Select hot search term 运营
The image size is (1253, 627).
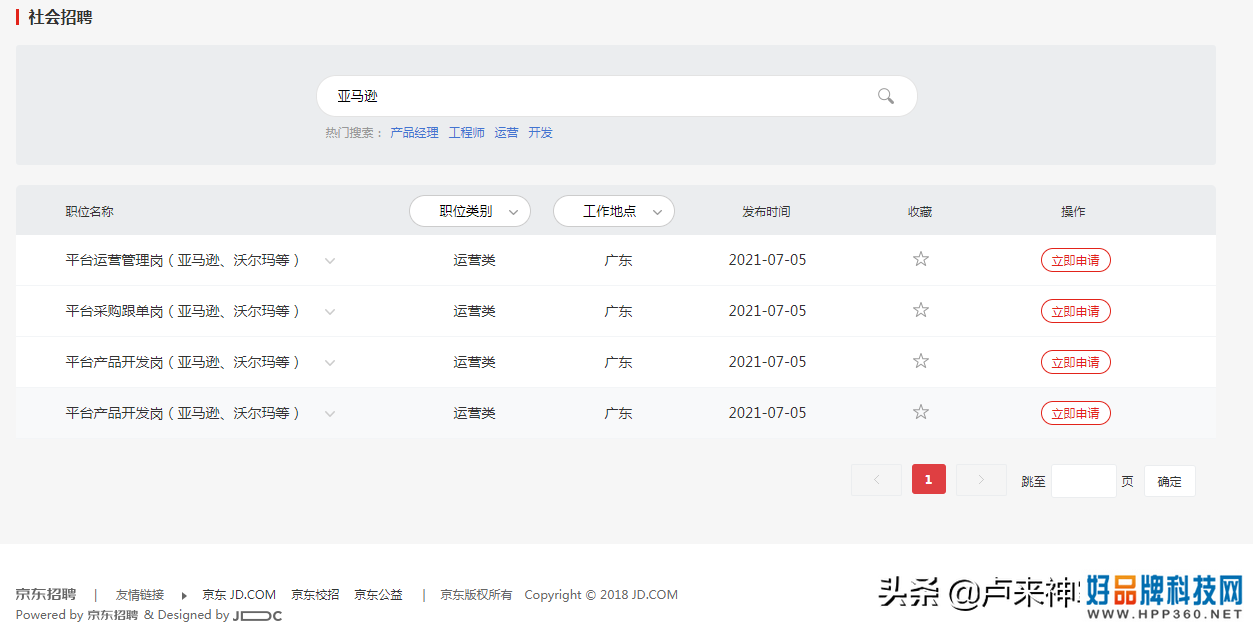click(506, 133)
